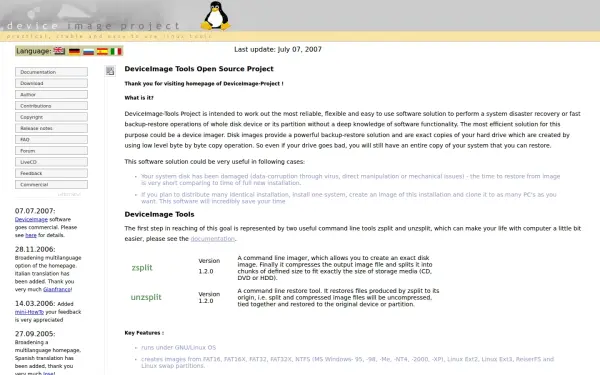The height and width of the screenshot is (375, 600).
Task: Click zsplit's 'Version 1.2.0' text
Action: [209, 266]
